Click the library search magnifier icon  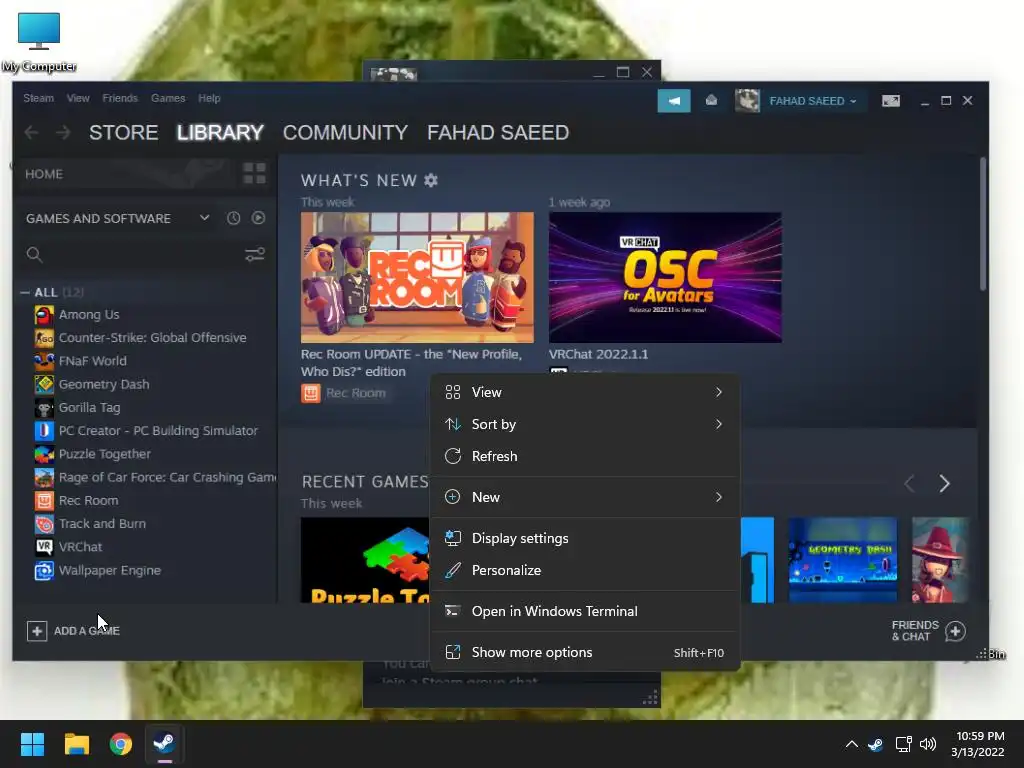tap(35, 255)
